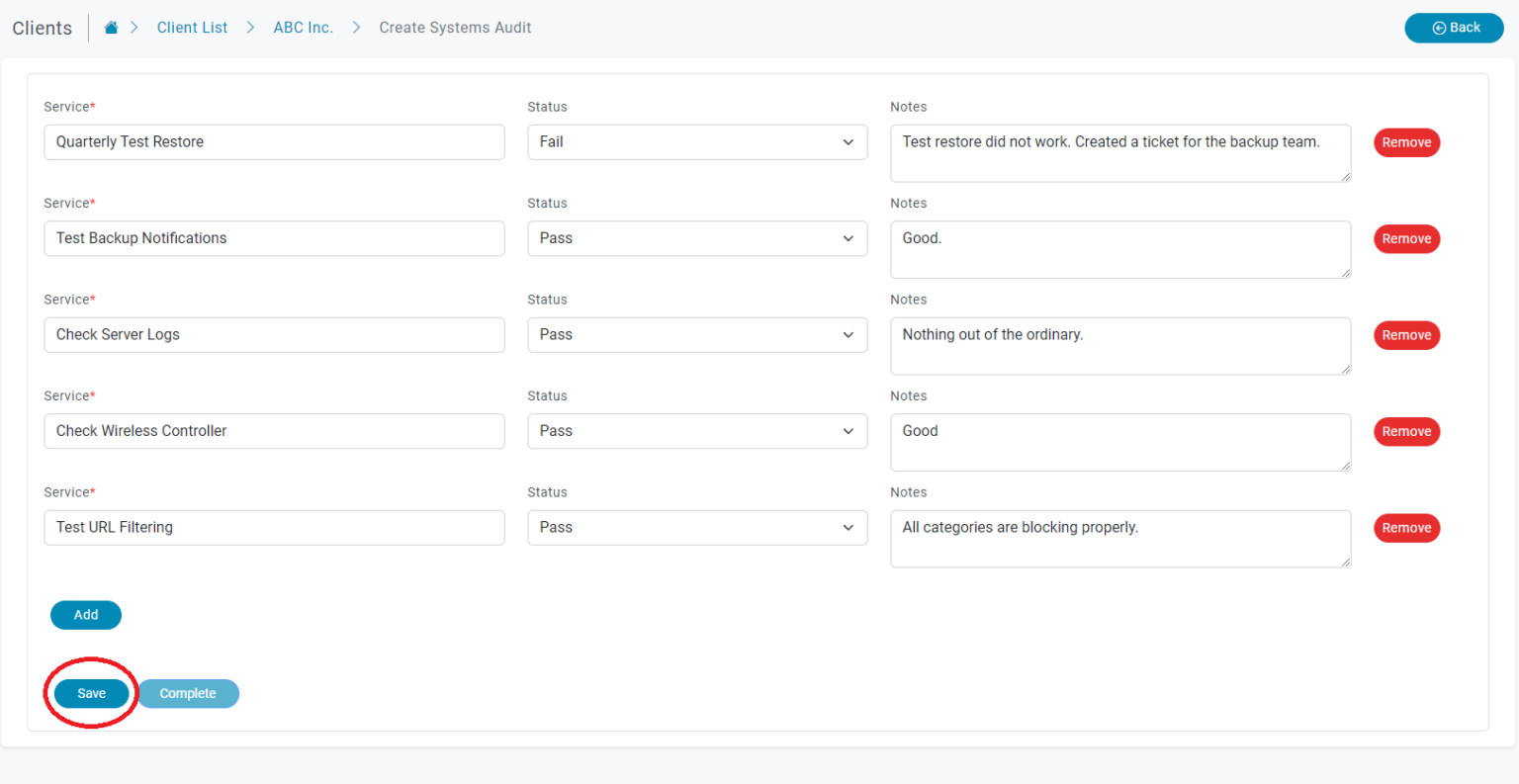Click the Save button circled in red
The image size is (1519, 784).
[x=91, y=693]
